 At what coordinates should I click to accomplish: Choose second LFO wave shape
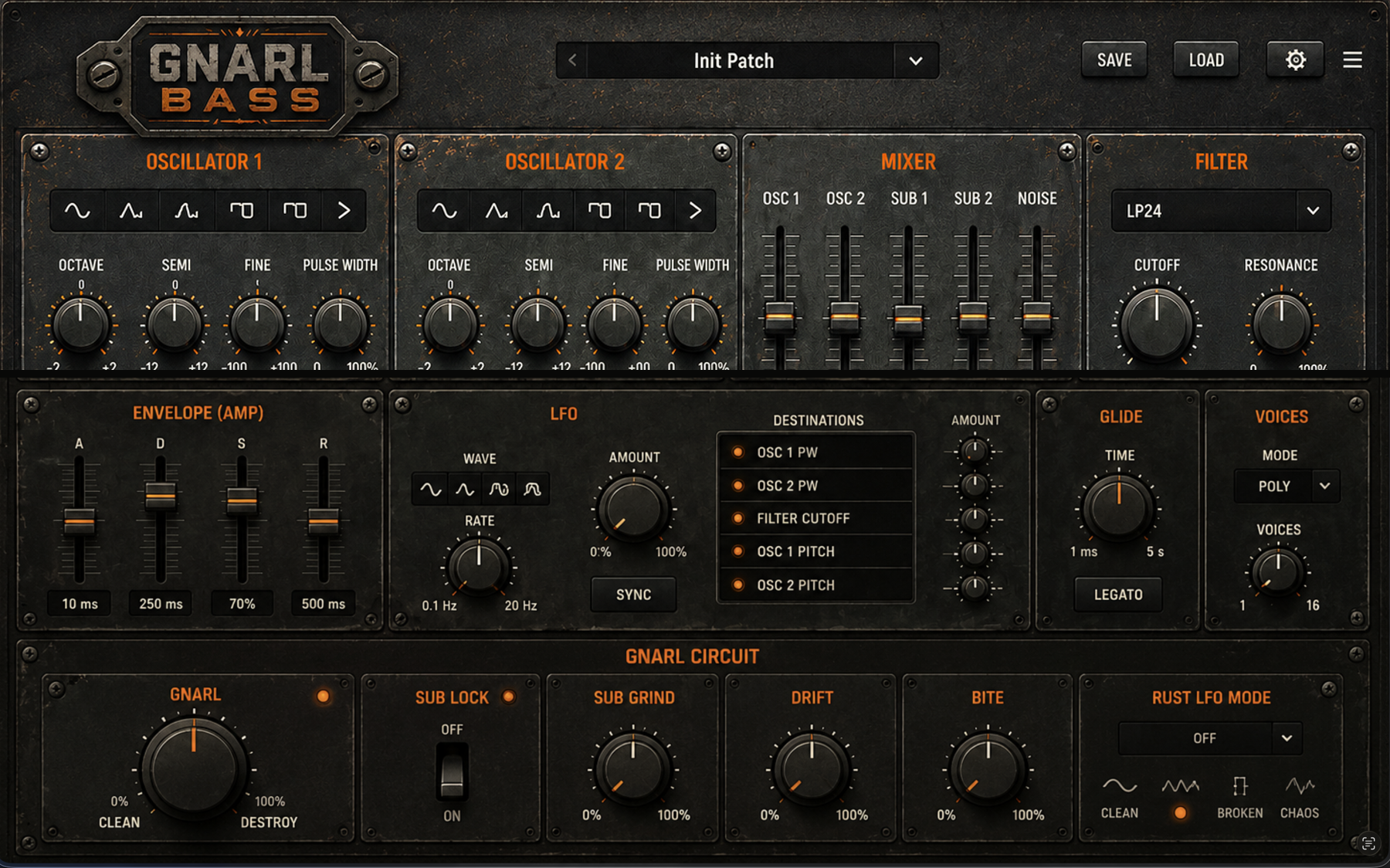pos(464,489)
